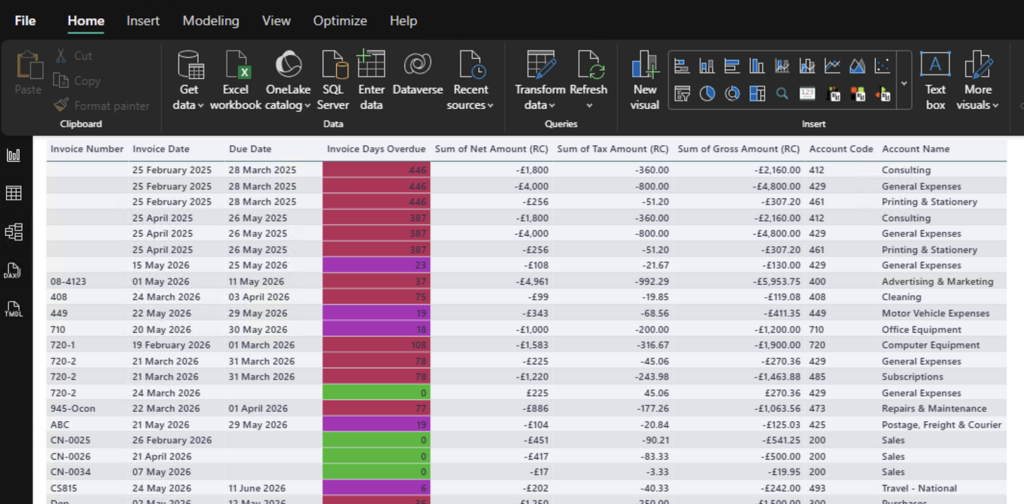Open the View ribbon tab

coord(276,21)
